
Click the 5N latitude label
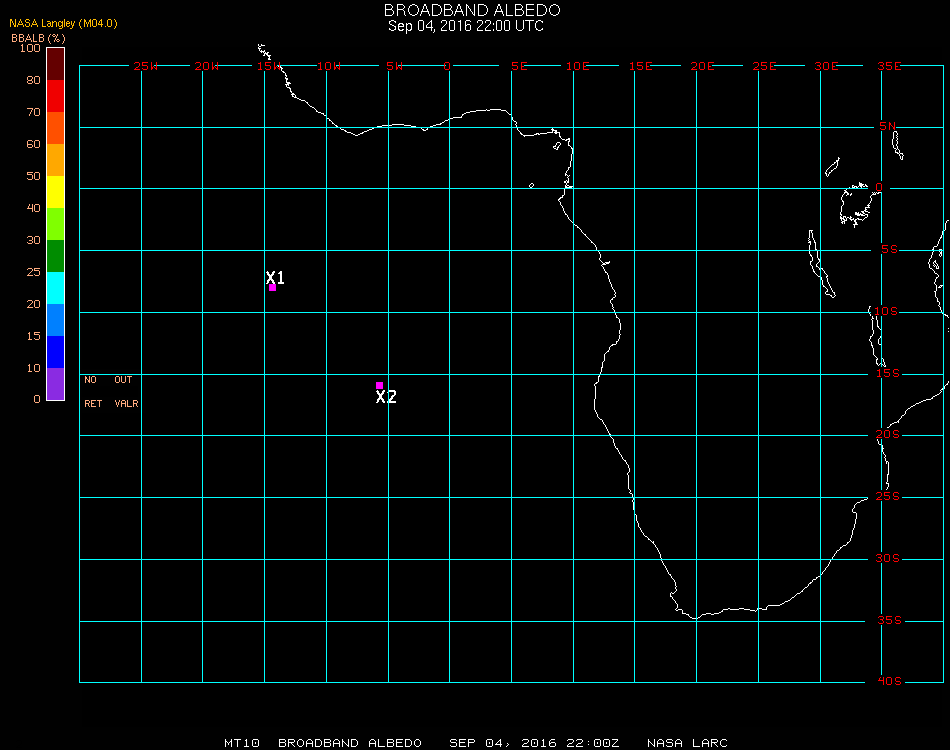[887, 126]
